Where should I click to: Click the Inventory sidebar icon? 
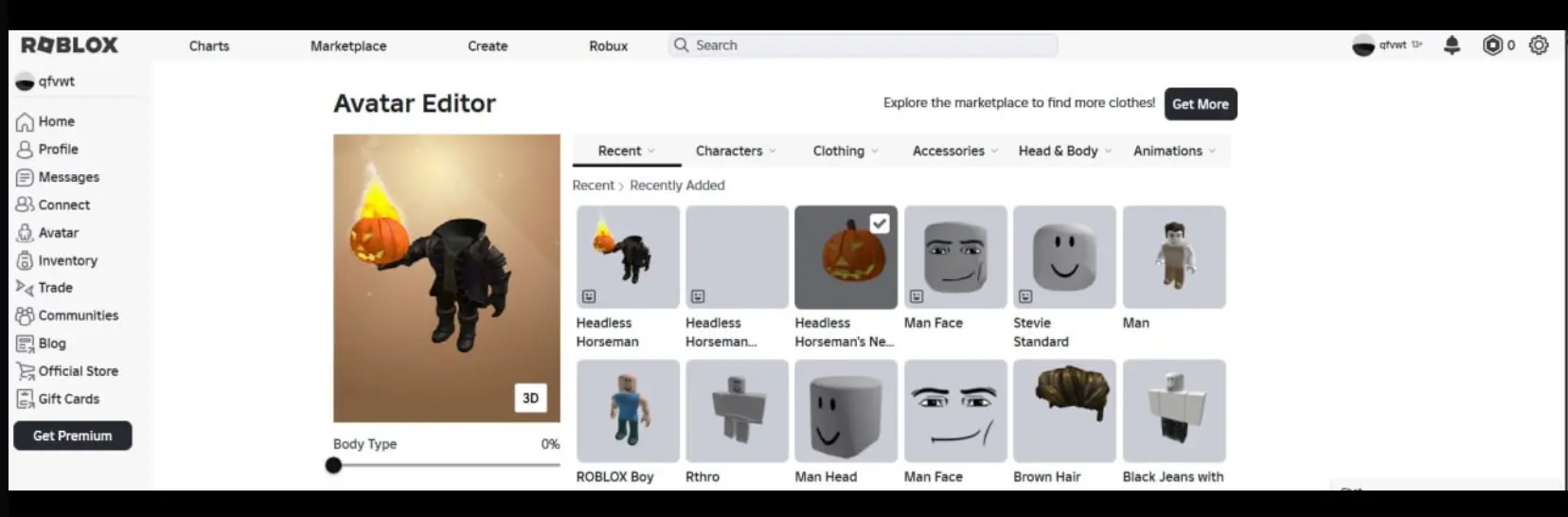coord(25,261)
